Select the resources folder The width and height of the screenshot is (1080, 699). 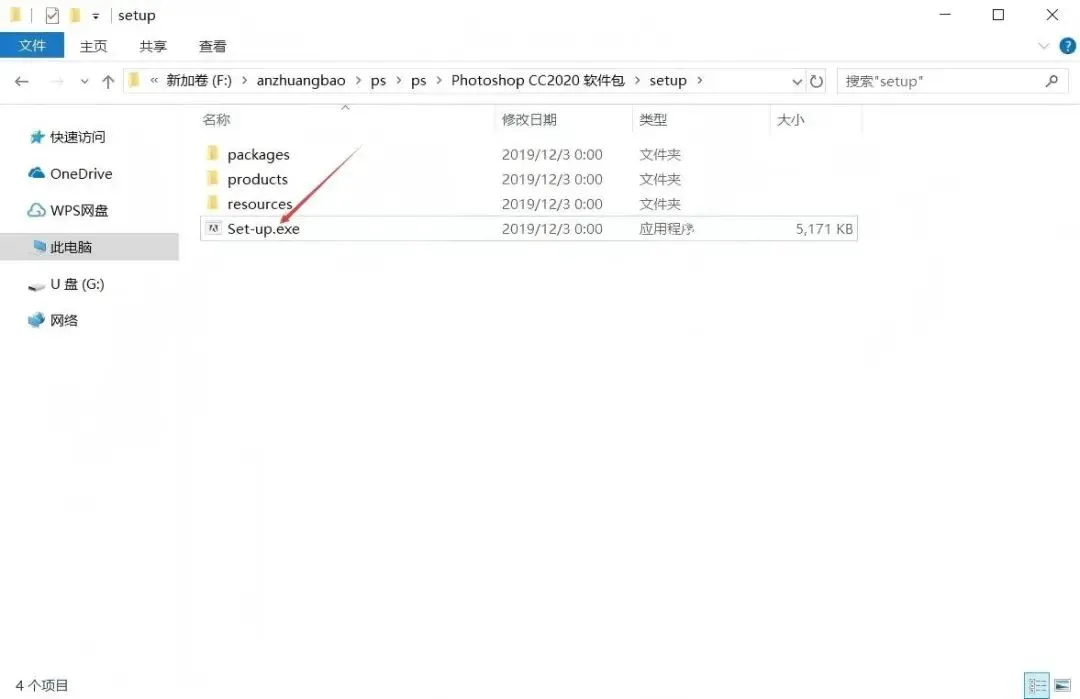click(x=260, y=204)
